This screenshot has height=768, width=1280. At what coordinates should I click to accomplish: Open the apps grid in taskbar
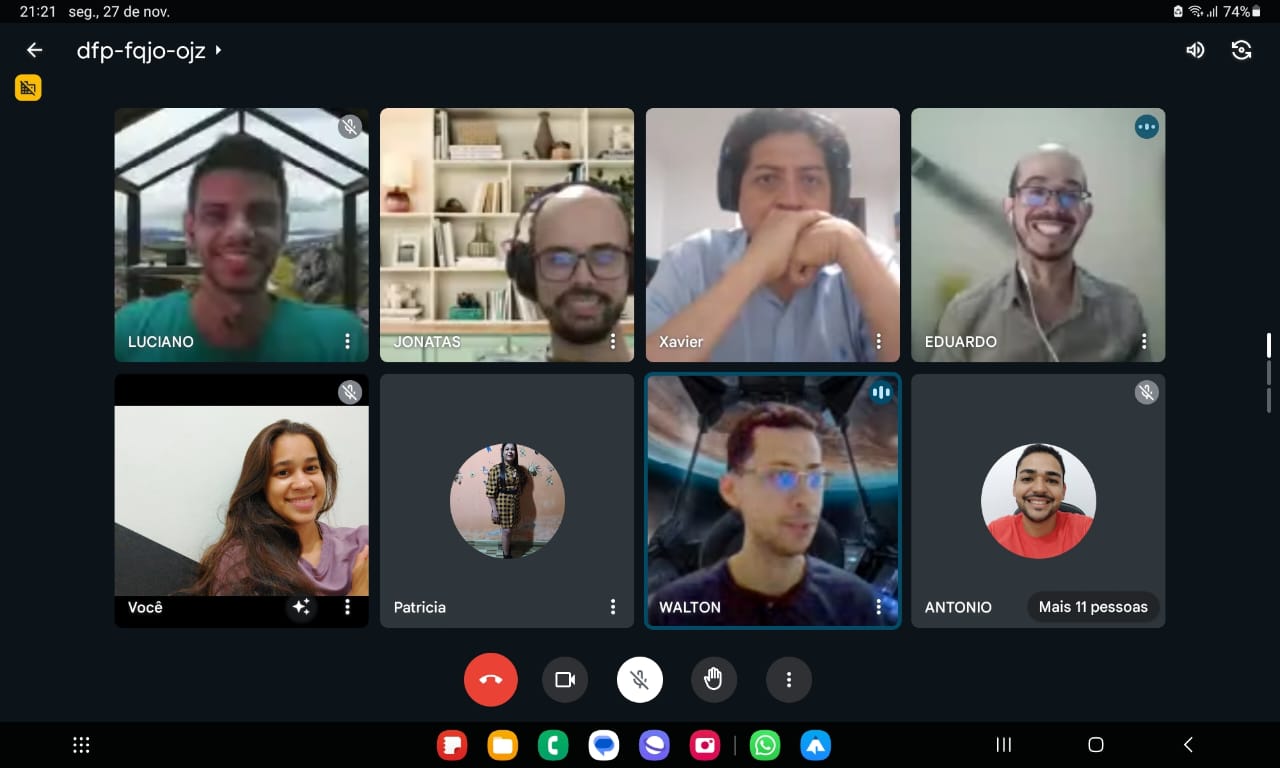pyautogui.click(x=82, y=745)
